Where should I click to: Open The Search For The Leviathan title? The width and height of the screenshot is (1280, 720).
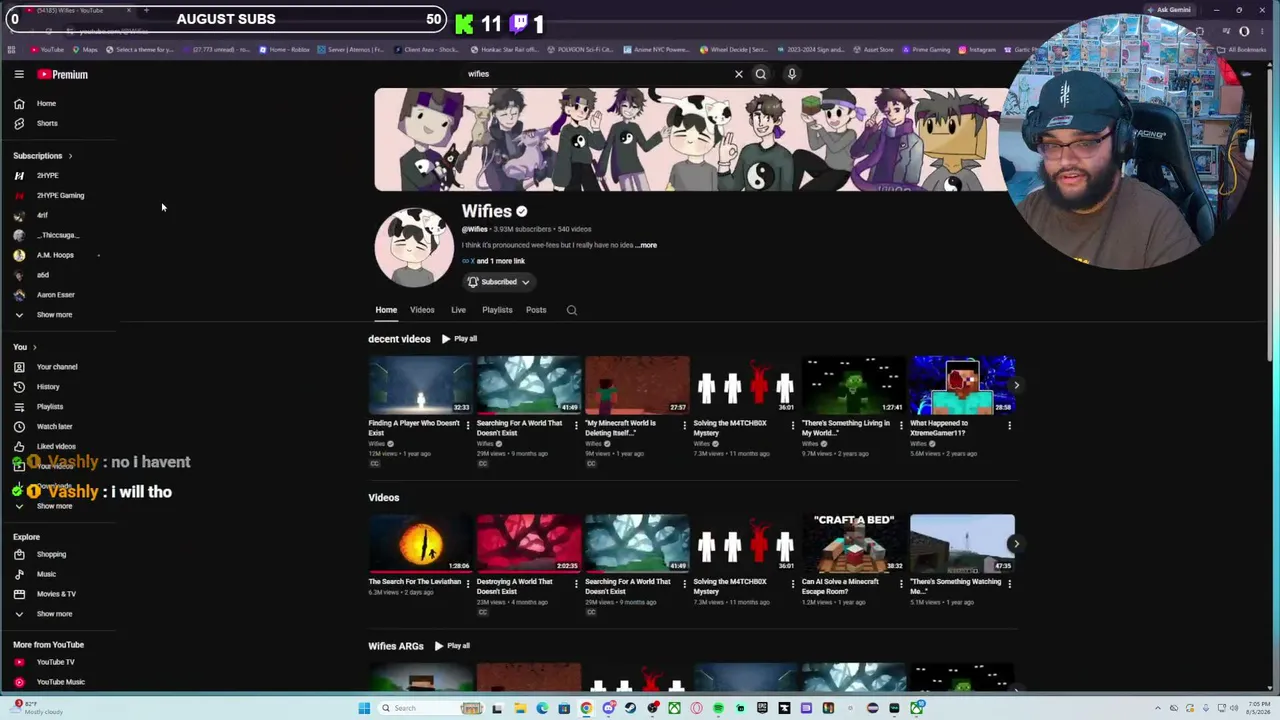point(415,582)
